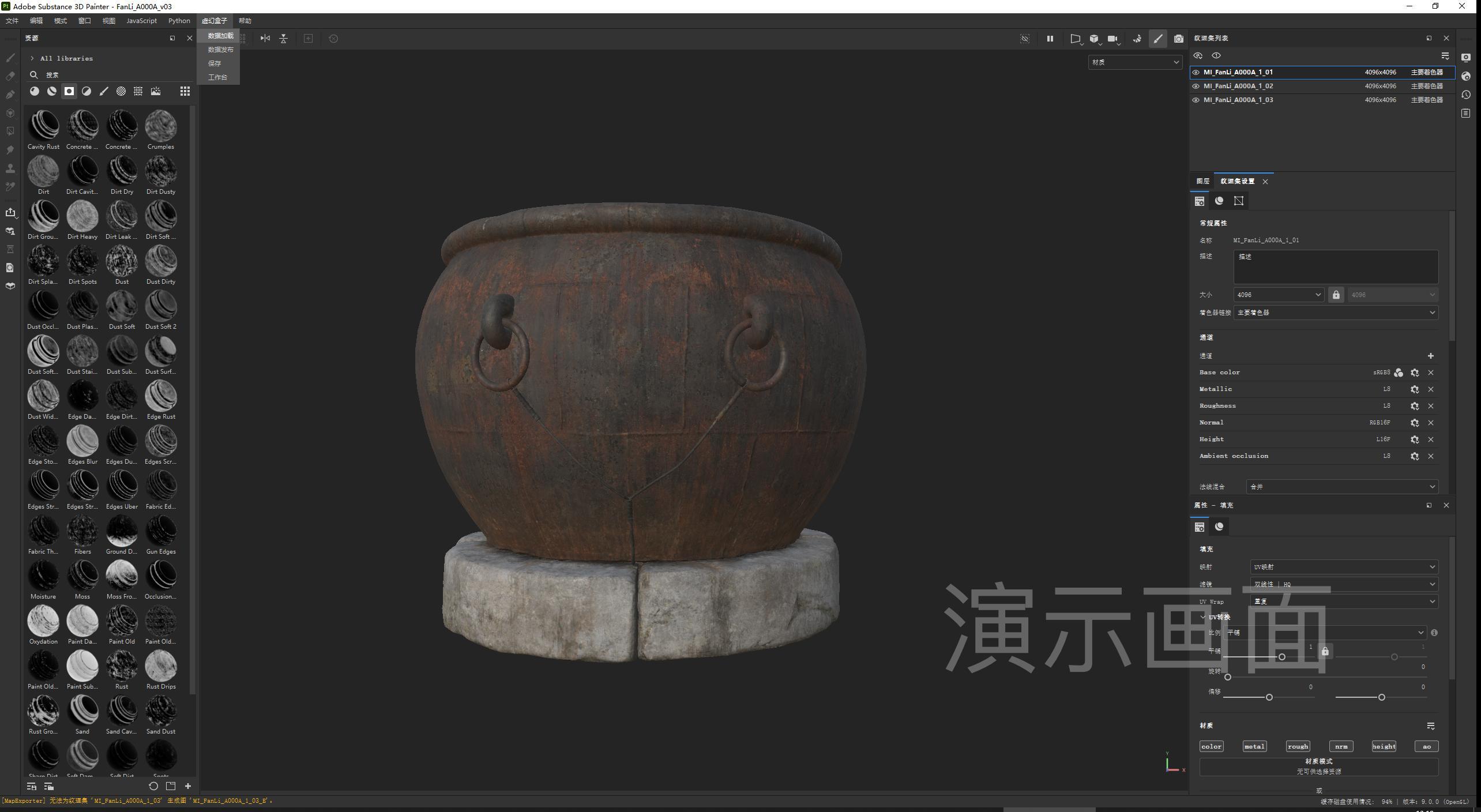
Task: Switch to 3D cube view mode
Action: pos(1094,39)
